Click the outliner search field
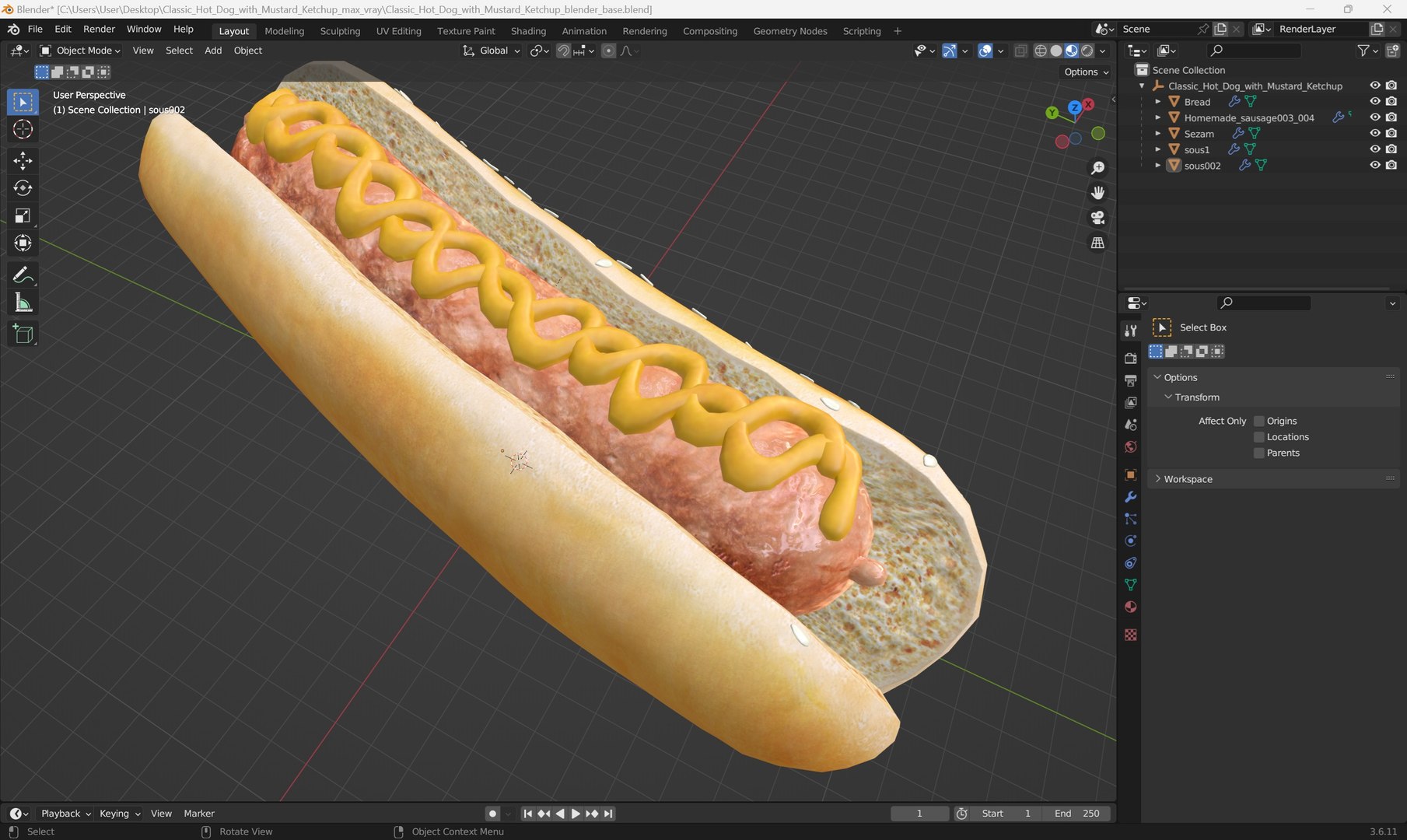The width and height of the screenshot is (1407, 840). click(1253, 51)
